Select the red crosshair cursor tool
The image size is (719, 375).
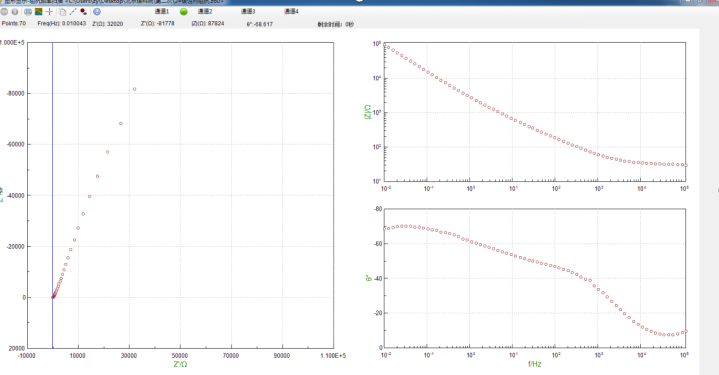point(49,11)
